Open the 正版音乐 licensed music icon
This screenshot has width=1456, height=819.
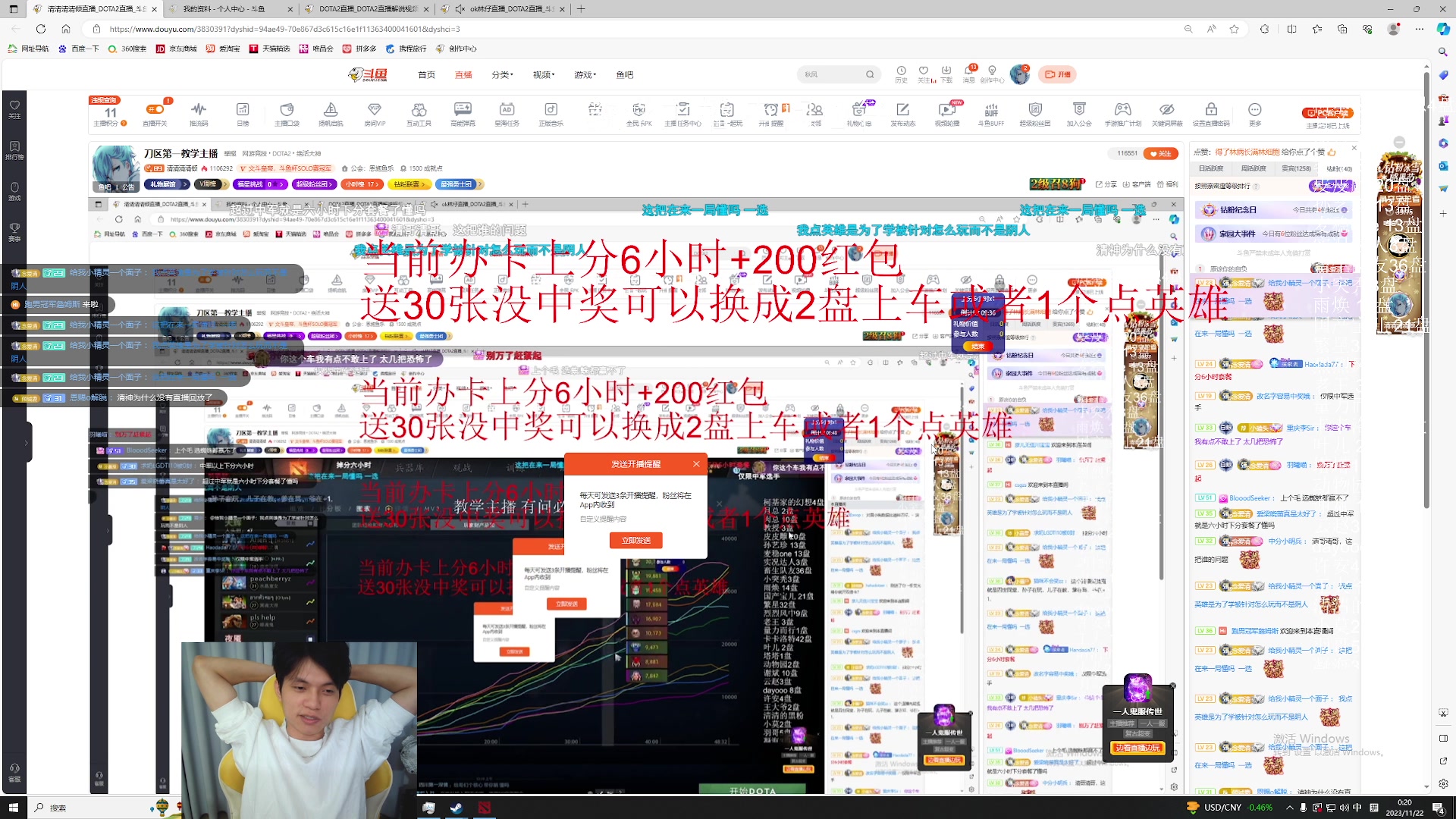pos(551,113)
